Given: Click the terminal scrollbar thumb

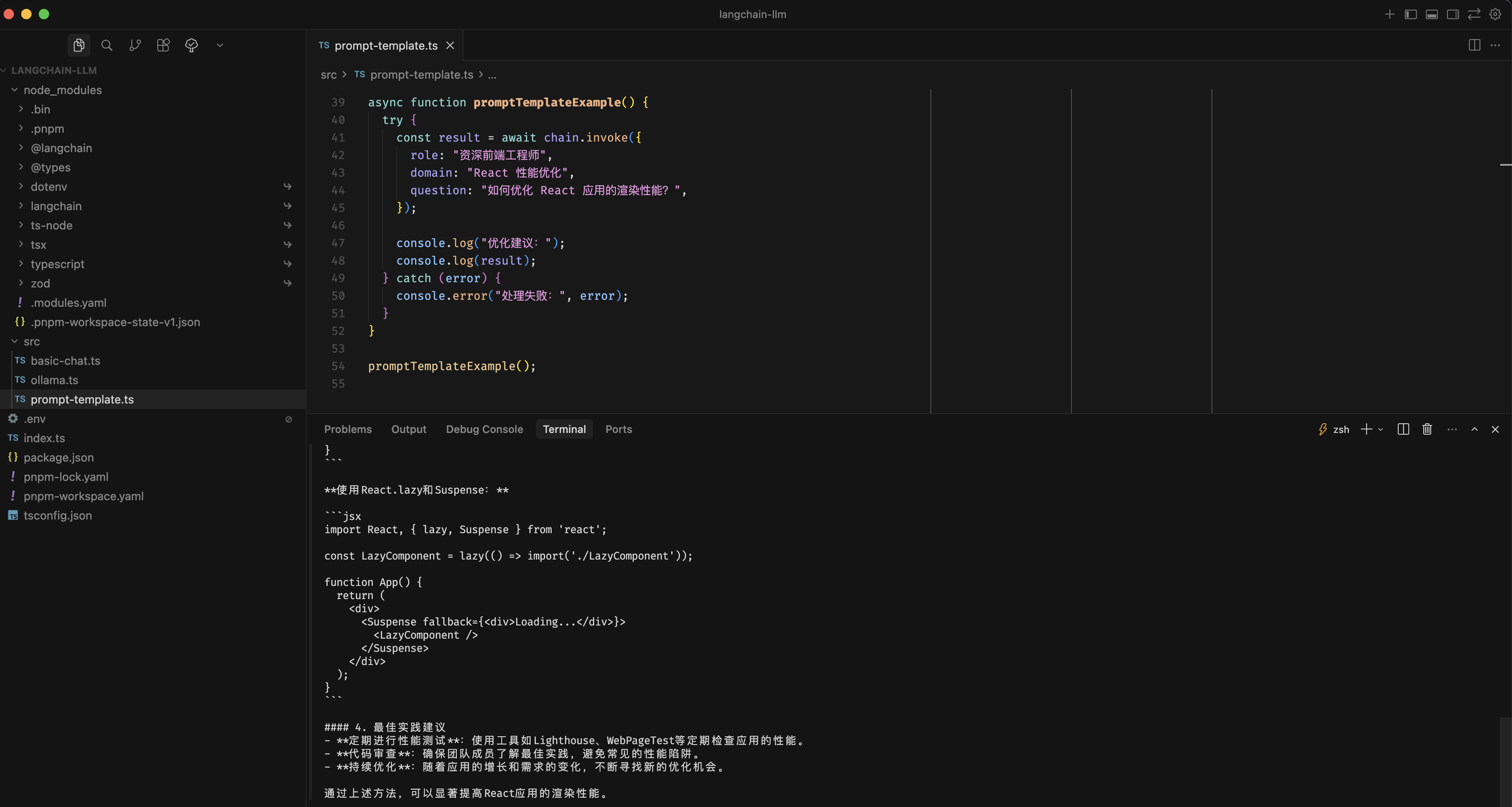Looking at the screenshot, I should [1505, 762].
